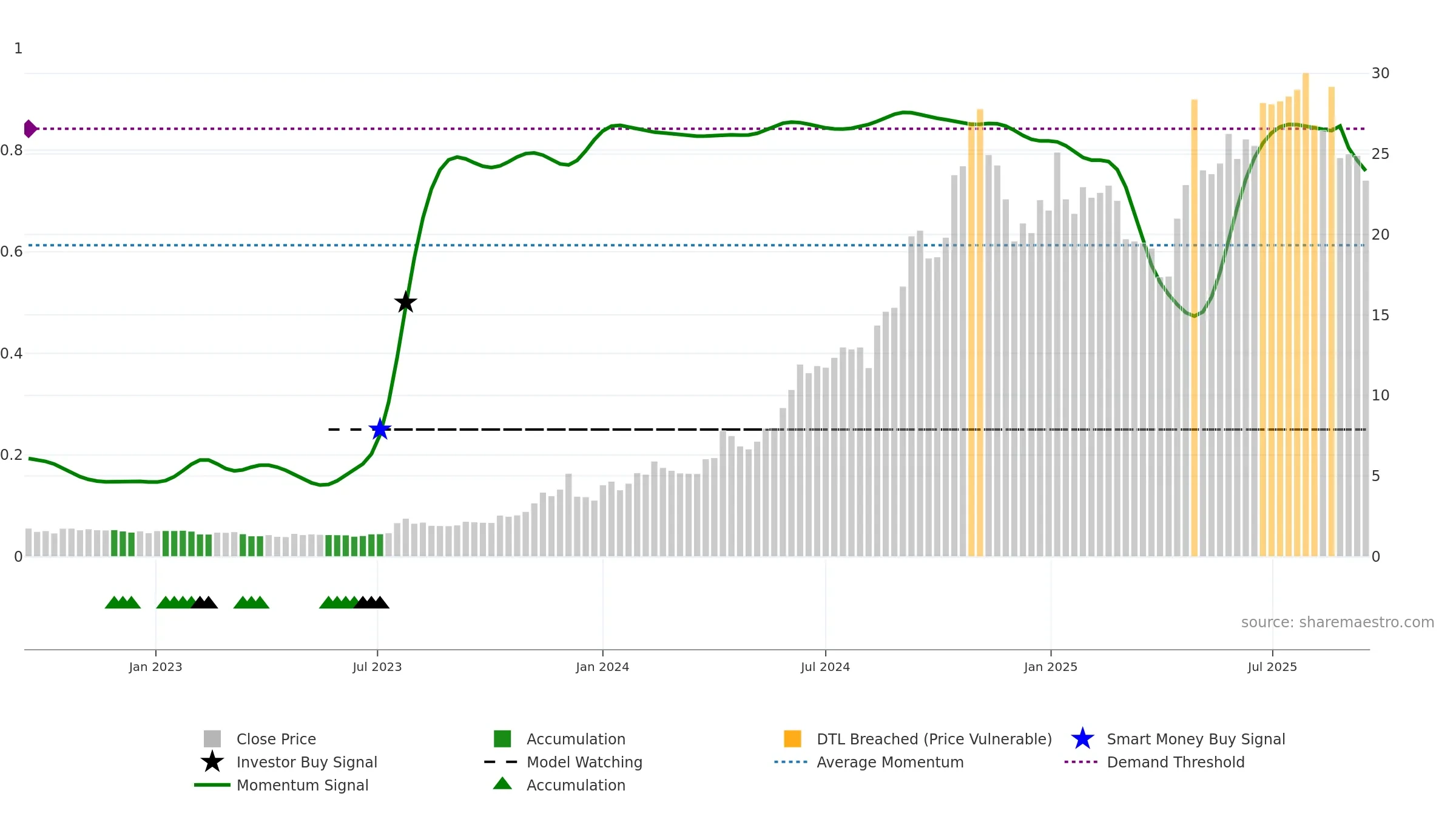
Task: Click the dashed Model Watching legend line
Action: click(x=501, y=762)
